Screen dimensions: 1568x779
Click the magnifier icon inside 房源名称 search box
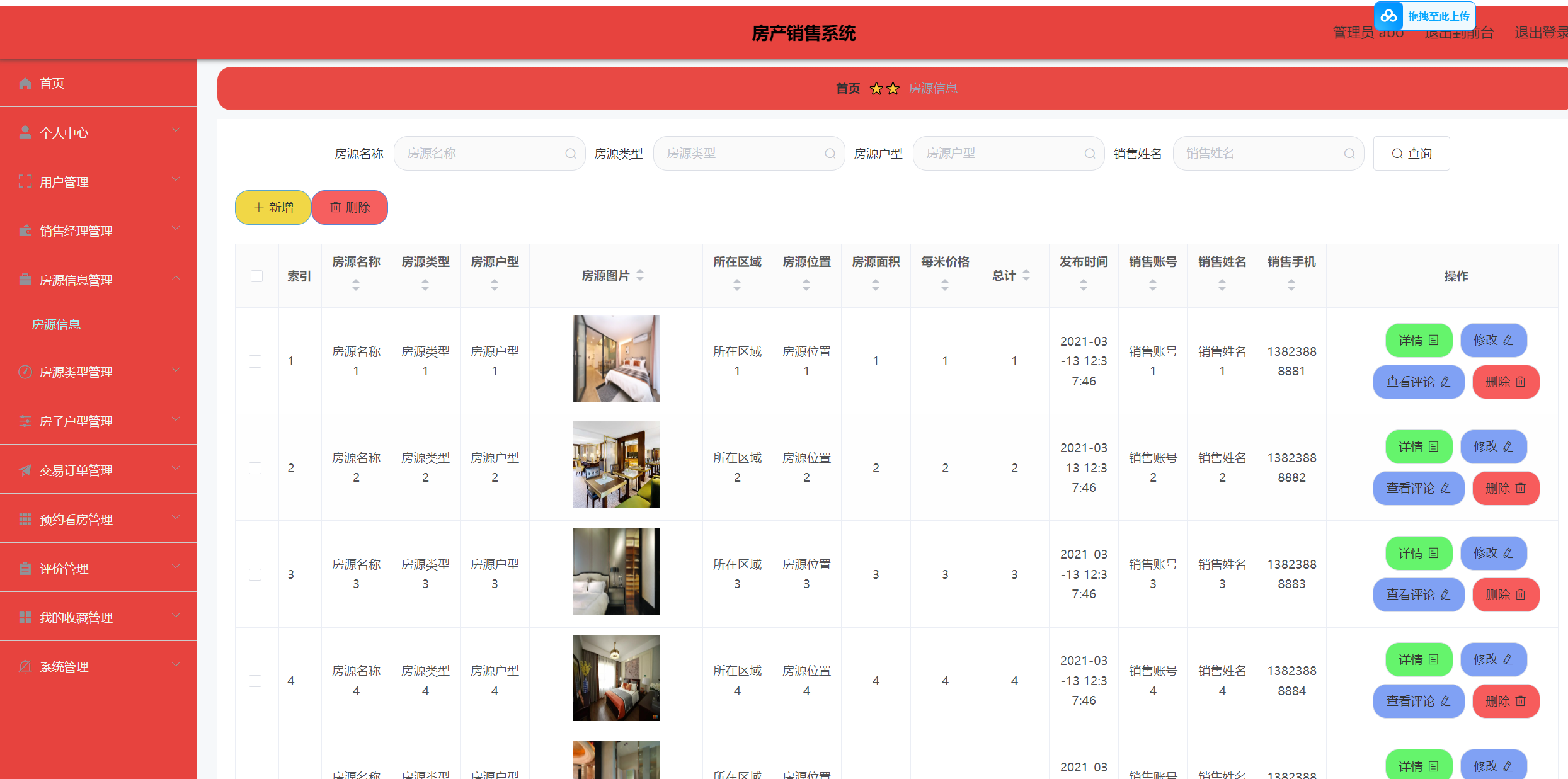pos(569,153)
